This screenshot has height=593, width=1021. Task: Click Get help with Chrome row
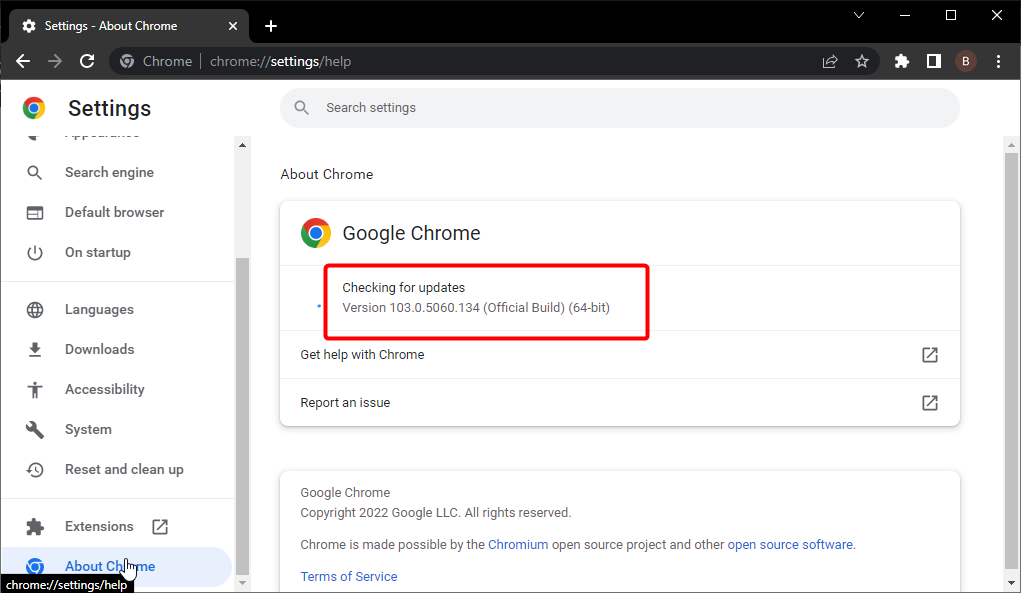click(x=619, y=355)
